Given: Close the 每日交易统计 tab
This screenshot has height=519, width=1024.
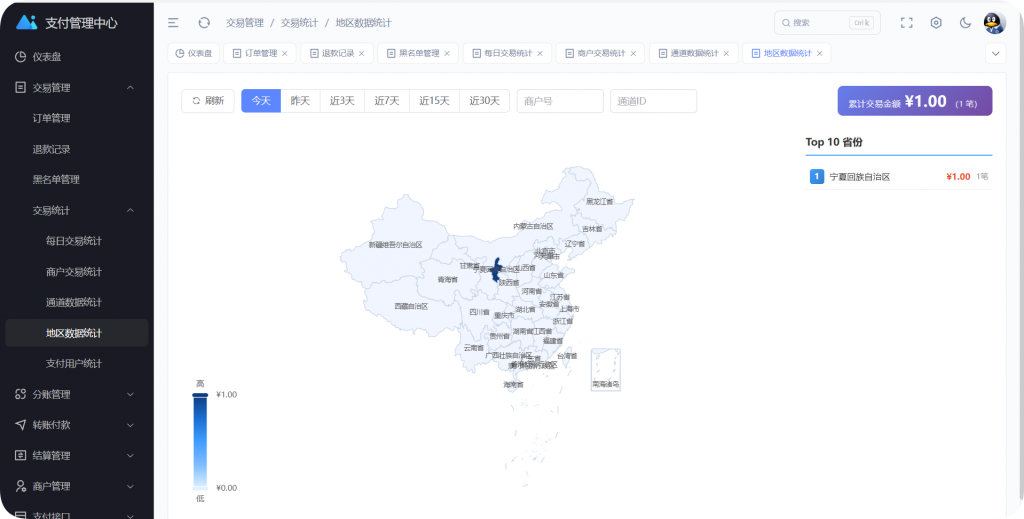Looking at the screenshot, I should pyautogui.click(x=539, y=54).
